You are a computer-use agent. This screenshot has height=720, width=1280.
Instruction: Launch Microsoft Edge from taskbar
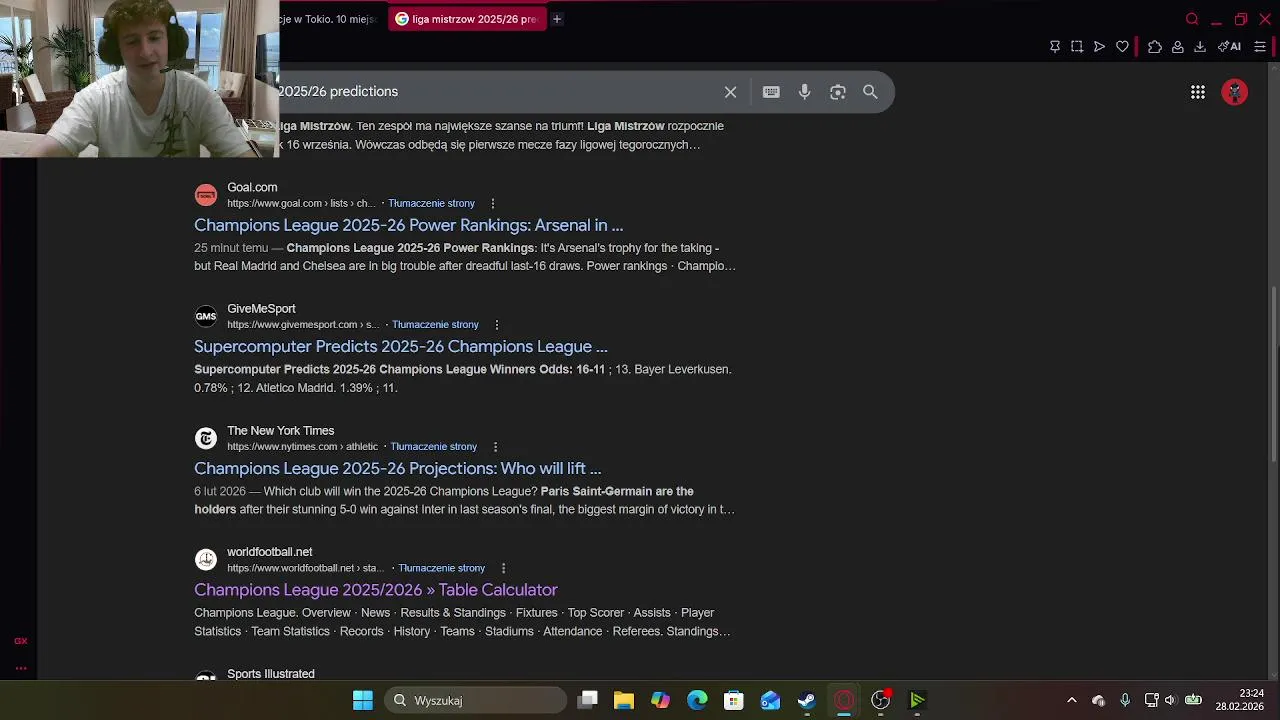pos(697,700)
